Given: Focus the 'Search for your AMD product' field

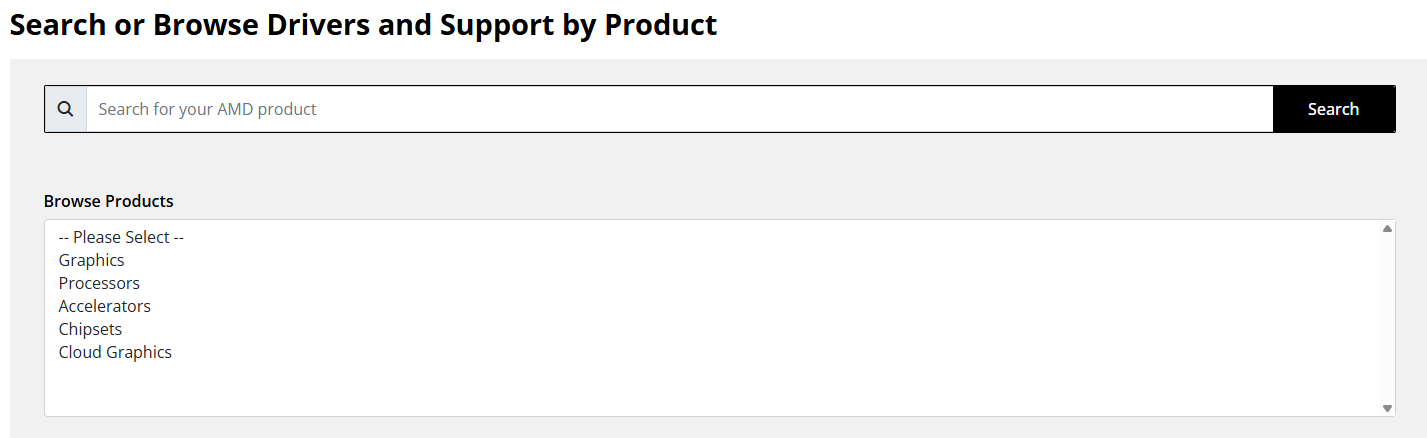Looking at the screenshot, I should click(680, 109).
